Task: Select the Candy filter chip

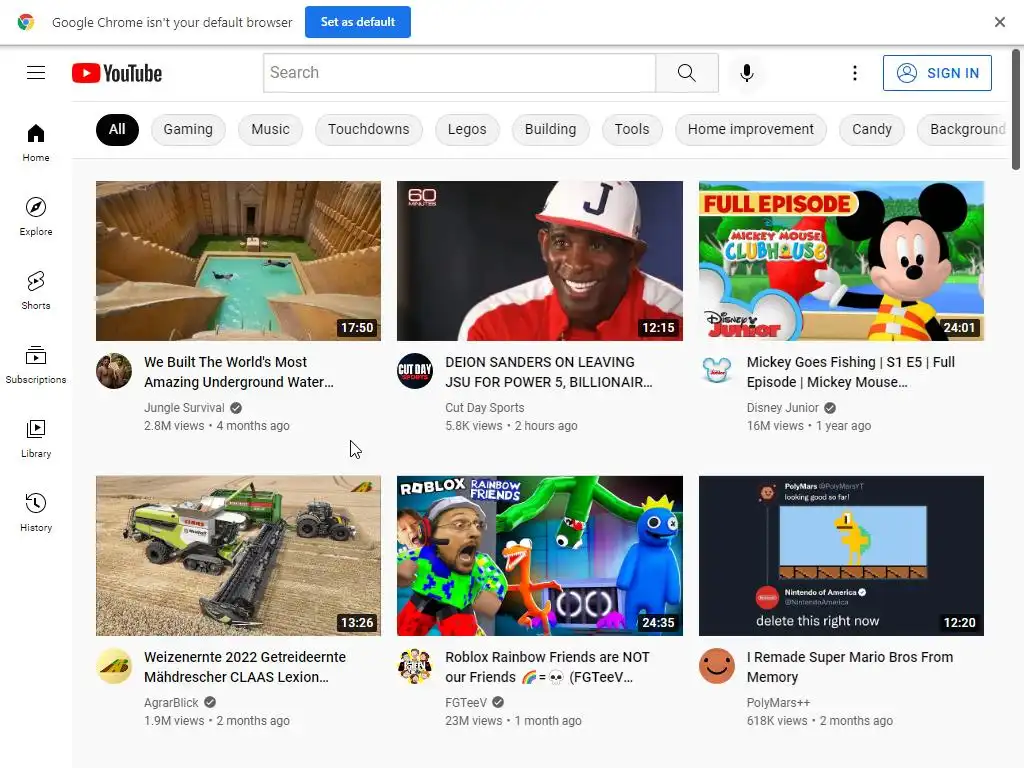Action: (872, 129)
